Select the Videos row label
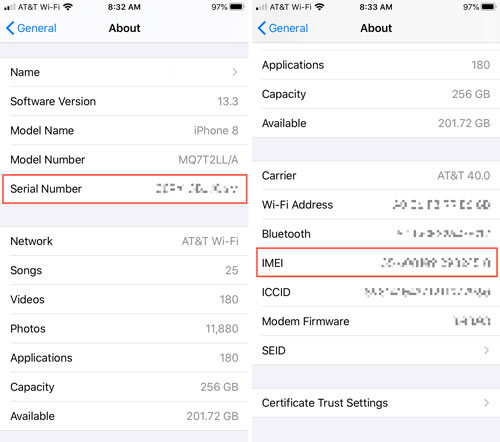The height and width of the screenshot is (442, 500). (27, 299)
